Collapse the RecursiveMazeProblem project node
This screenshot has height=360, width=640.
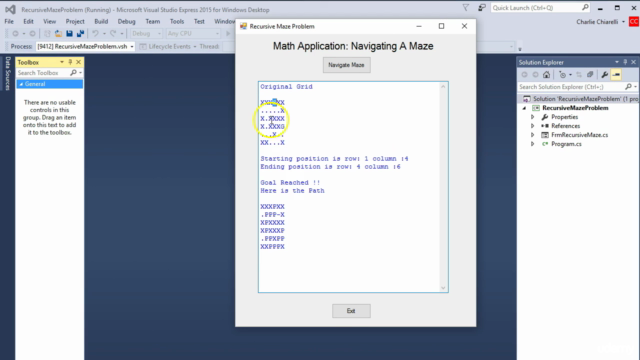click(524, 108)
